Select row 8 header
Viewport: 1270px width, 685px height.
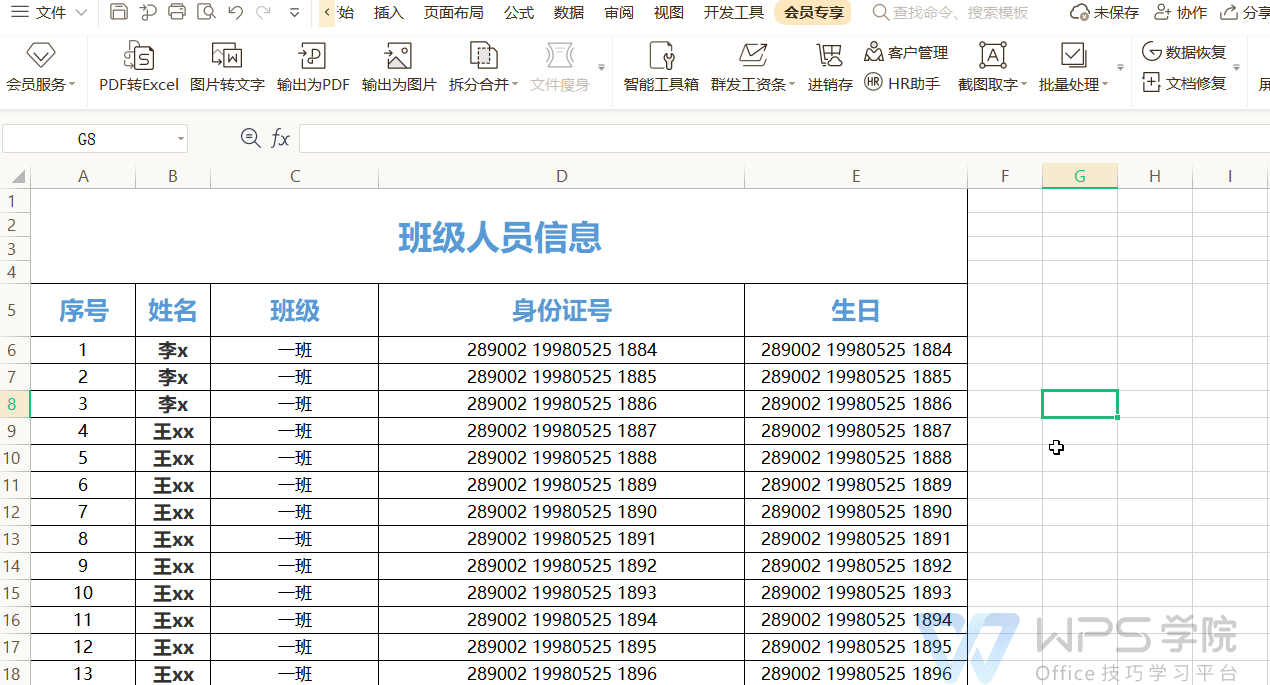[14, 404]
